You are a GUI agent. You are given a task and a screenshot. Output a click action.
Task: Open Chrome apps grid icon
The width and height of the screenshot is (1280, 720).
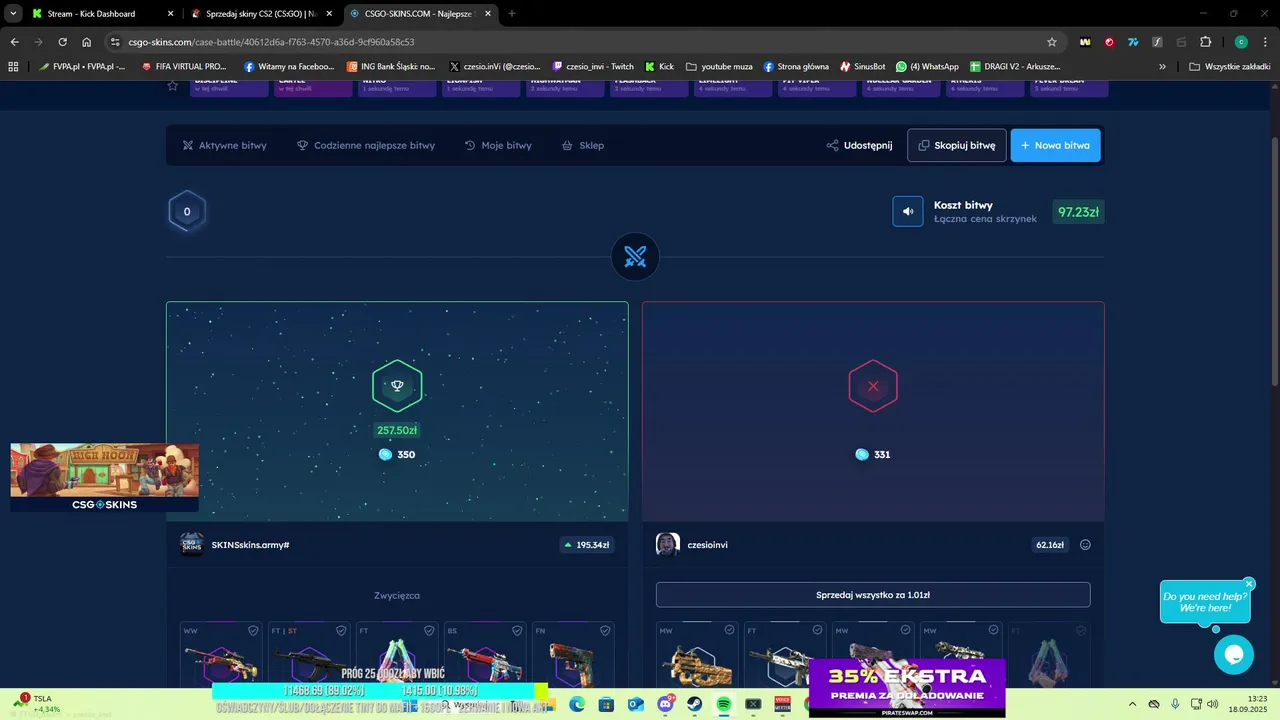click(13, 67)
